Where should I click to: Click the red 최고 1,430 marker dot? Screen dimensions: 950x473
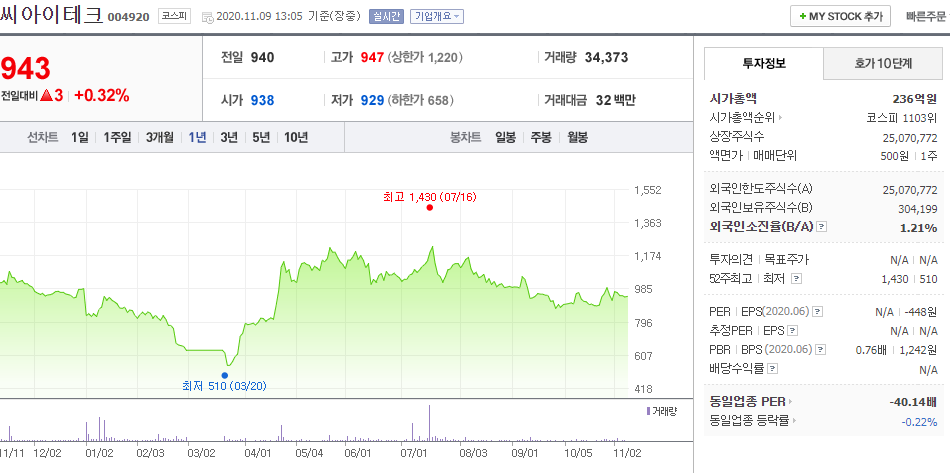pos(430,207)
